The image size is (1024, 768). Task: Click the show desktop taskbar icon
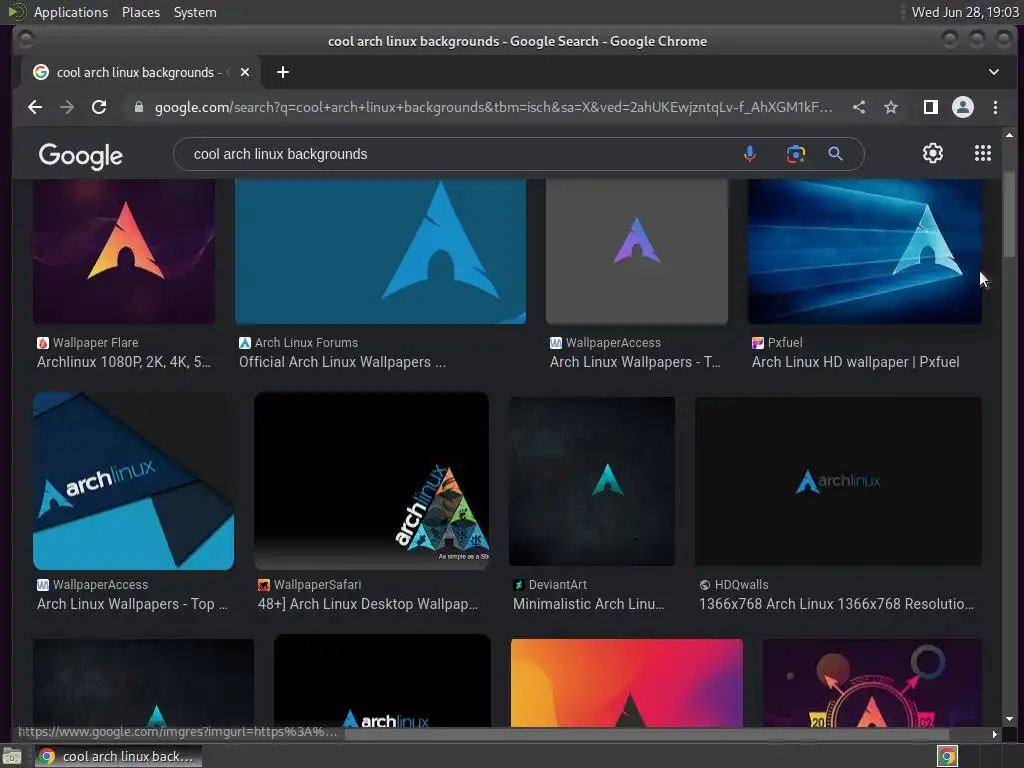point(12,756)
